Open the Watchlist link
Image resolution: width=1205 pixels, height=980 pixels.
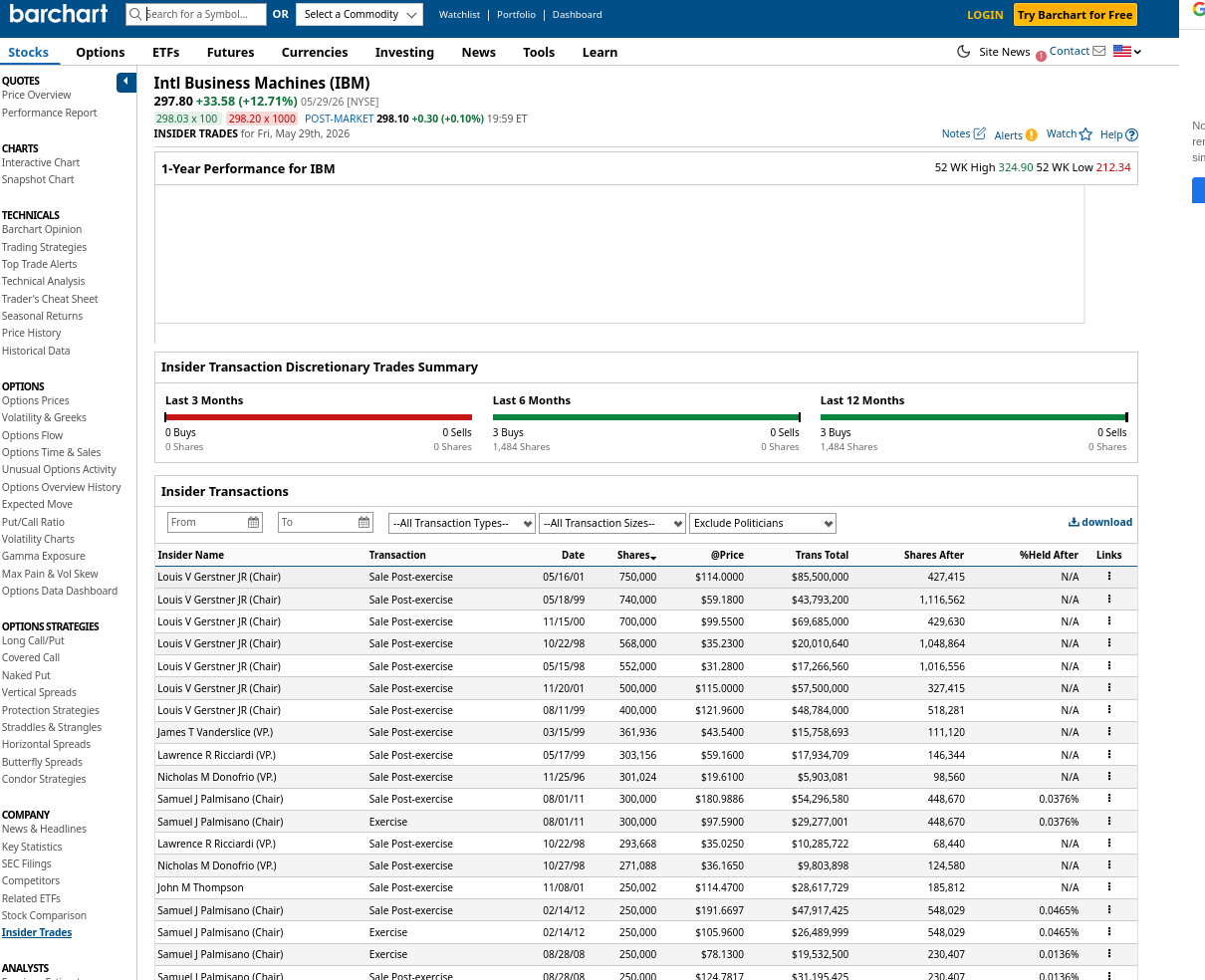pos(459,14)
